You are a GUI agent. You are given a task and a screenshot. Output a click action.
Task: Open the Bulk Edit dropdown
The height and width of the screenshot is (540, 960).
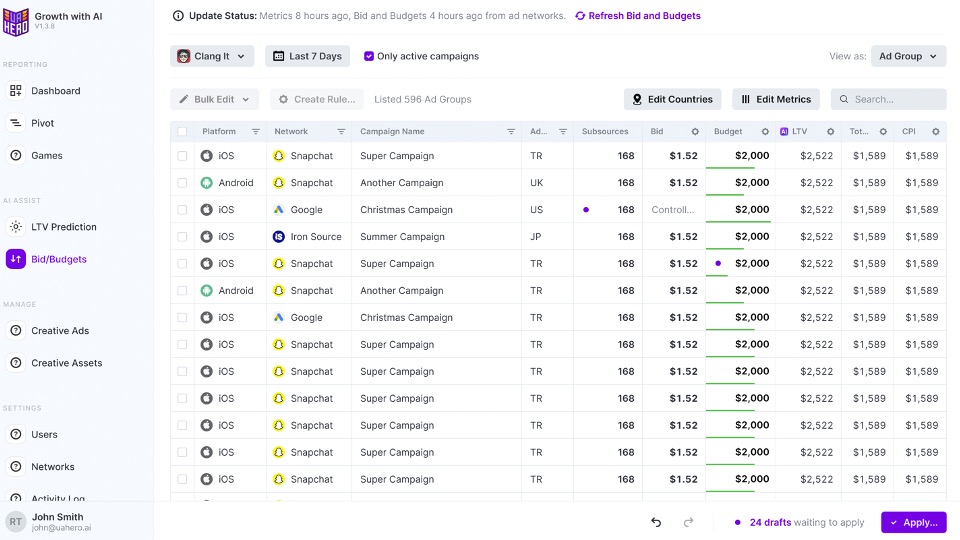coord(215,99)
